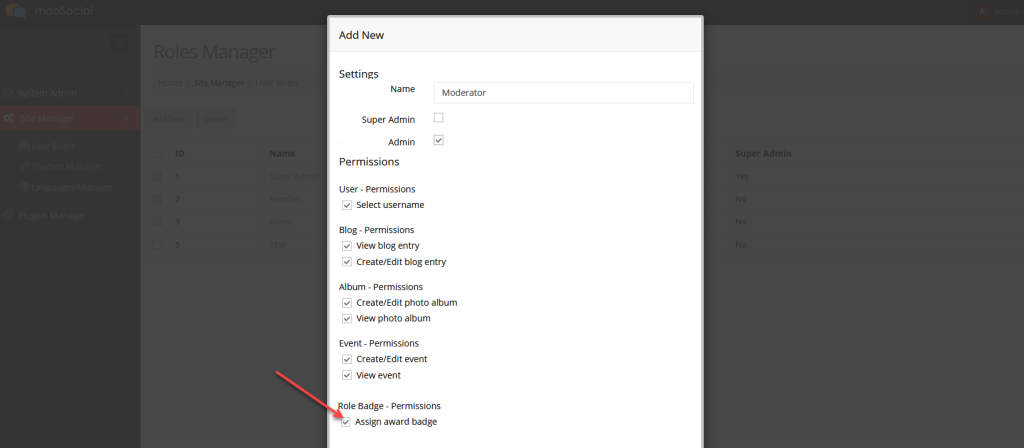This screenshot has width=1024, height=448.
Task: Toggle the View blog entry permission
Action: pos(347,246)
